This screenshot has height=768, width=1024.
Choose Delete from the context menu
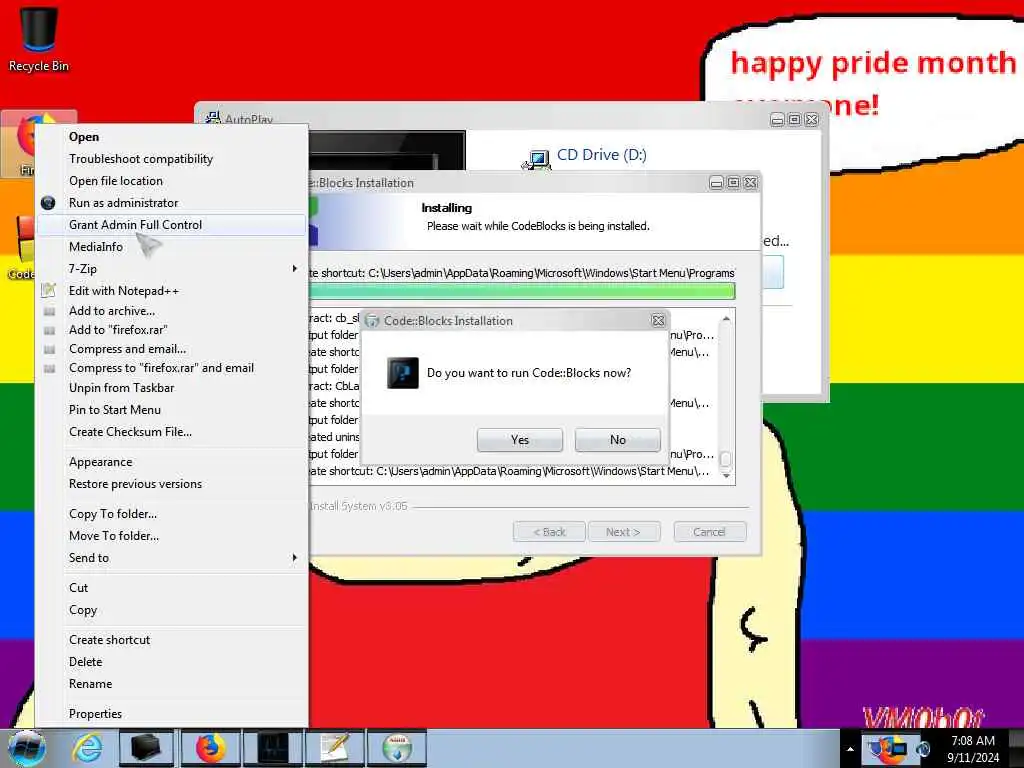[x=171, y=662]
